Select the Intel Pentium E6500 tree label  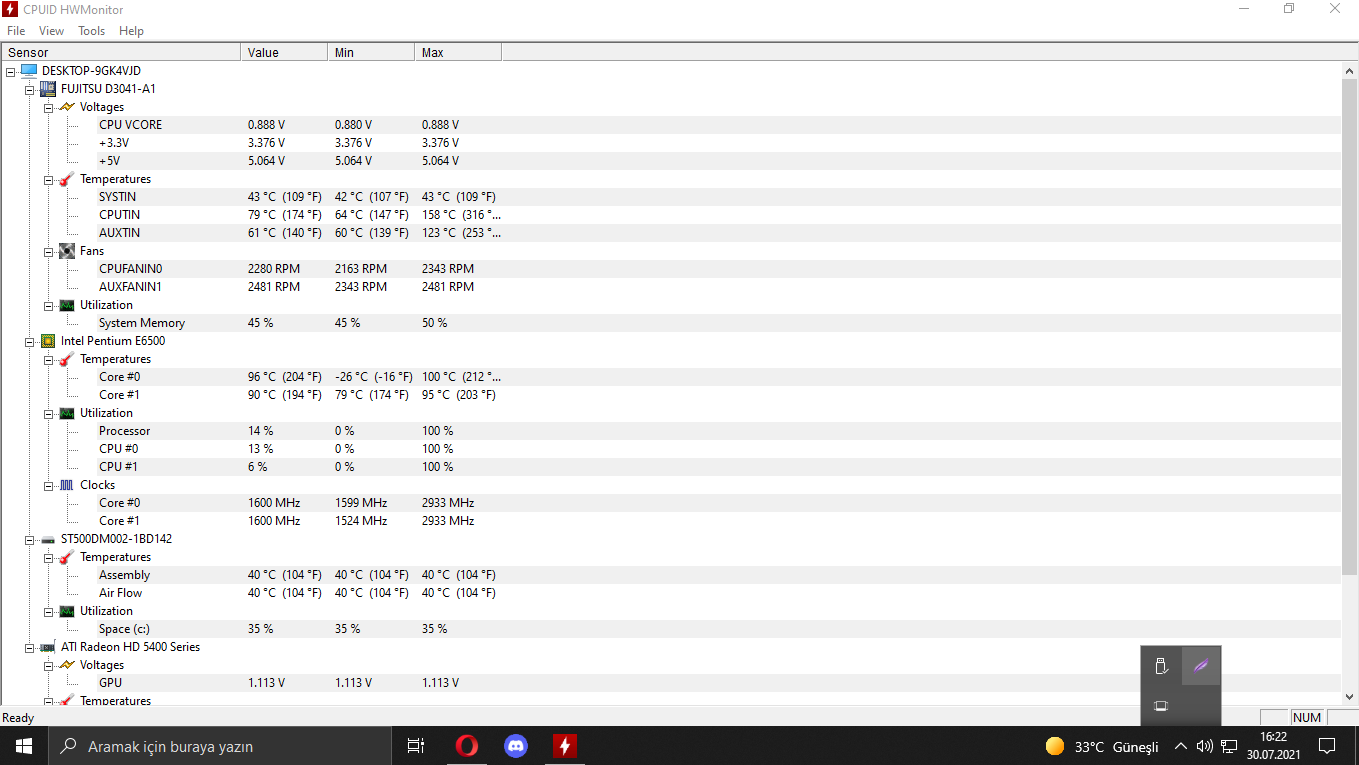(113, 341)
